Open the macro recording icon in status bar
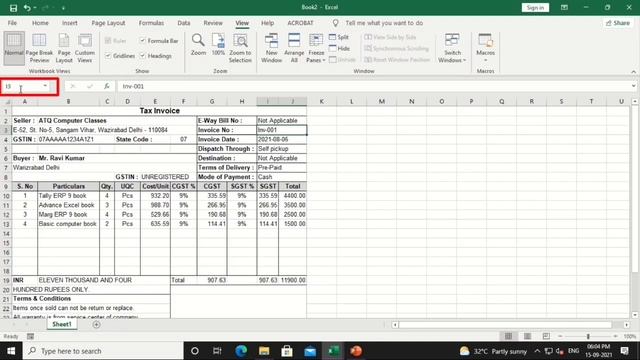The image size is (640, 360). 30,336
